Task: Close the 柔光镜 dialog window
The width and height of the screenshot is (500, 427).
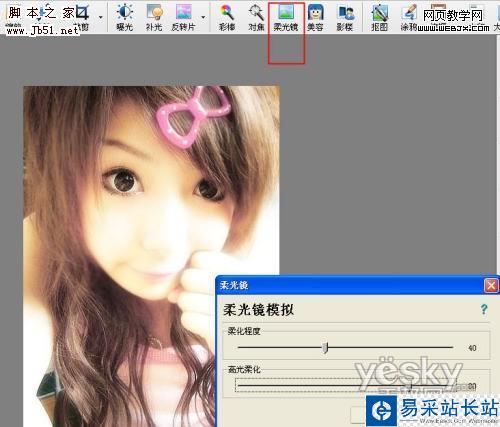Action: [x=491, y=286]
